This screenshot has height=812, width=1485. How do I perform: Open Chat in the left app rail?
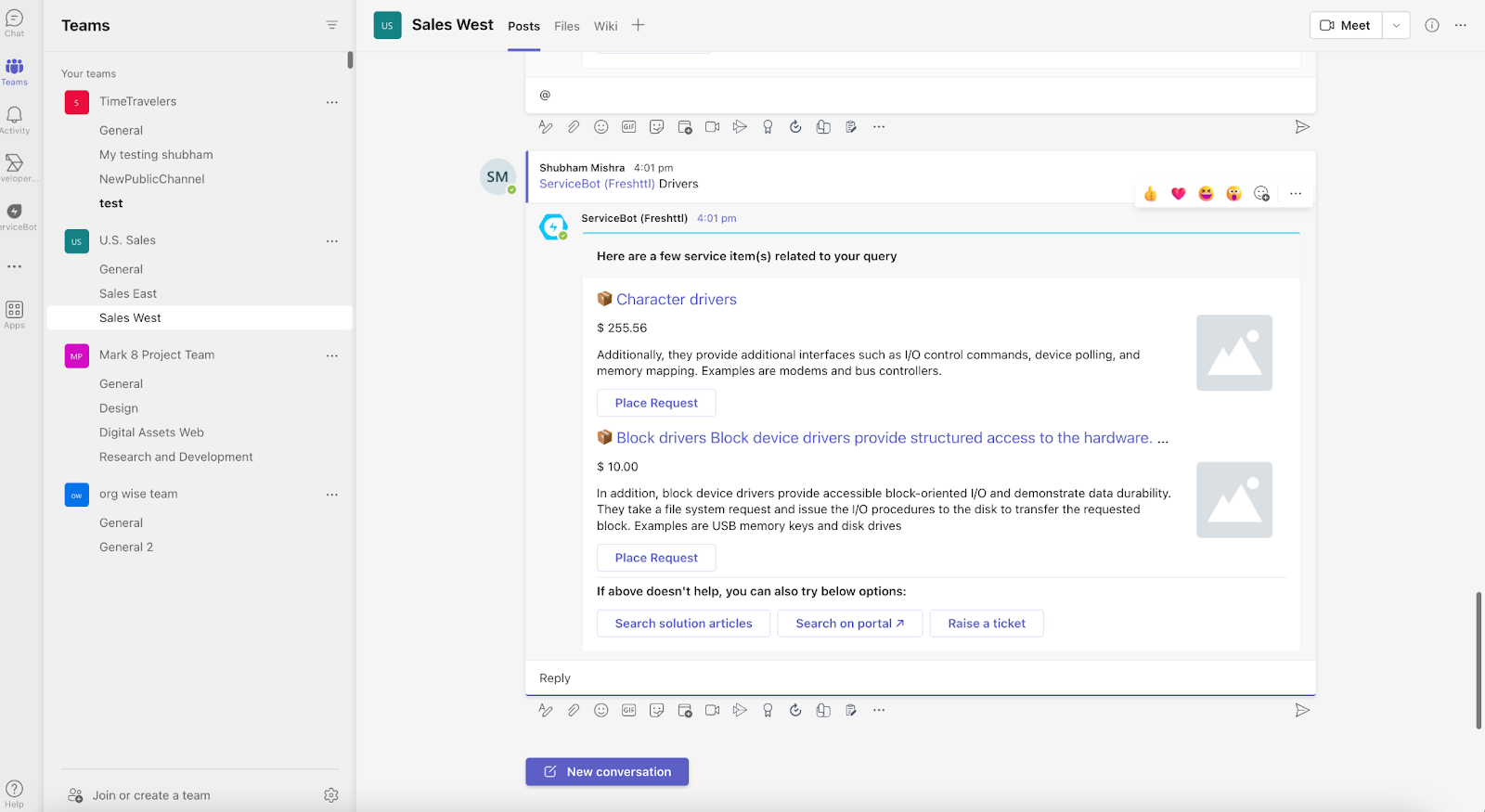(15, 23)
